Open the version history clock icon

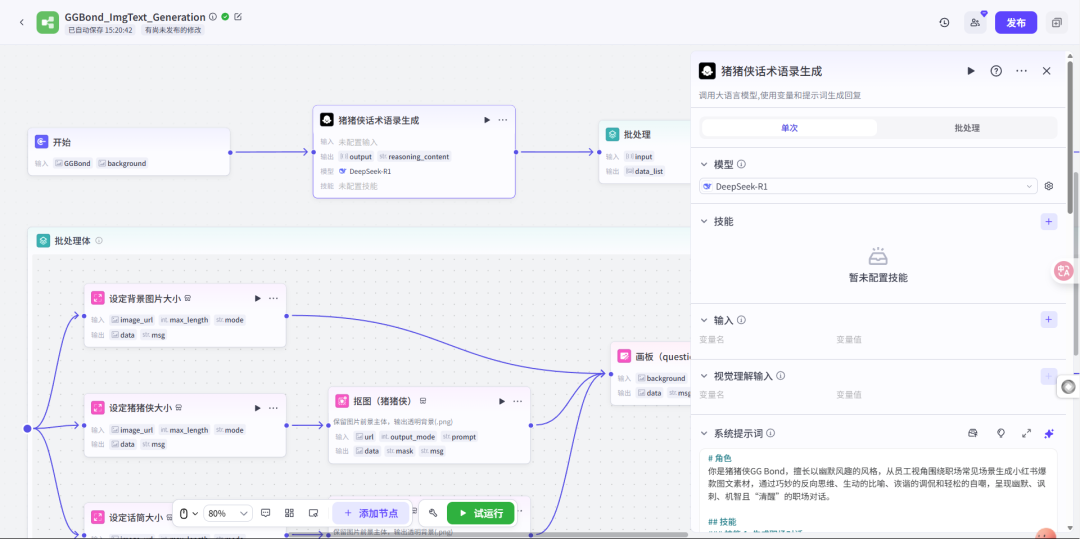pyautogui.click(x=944, y=23)
